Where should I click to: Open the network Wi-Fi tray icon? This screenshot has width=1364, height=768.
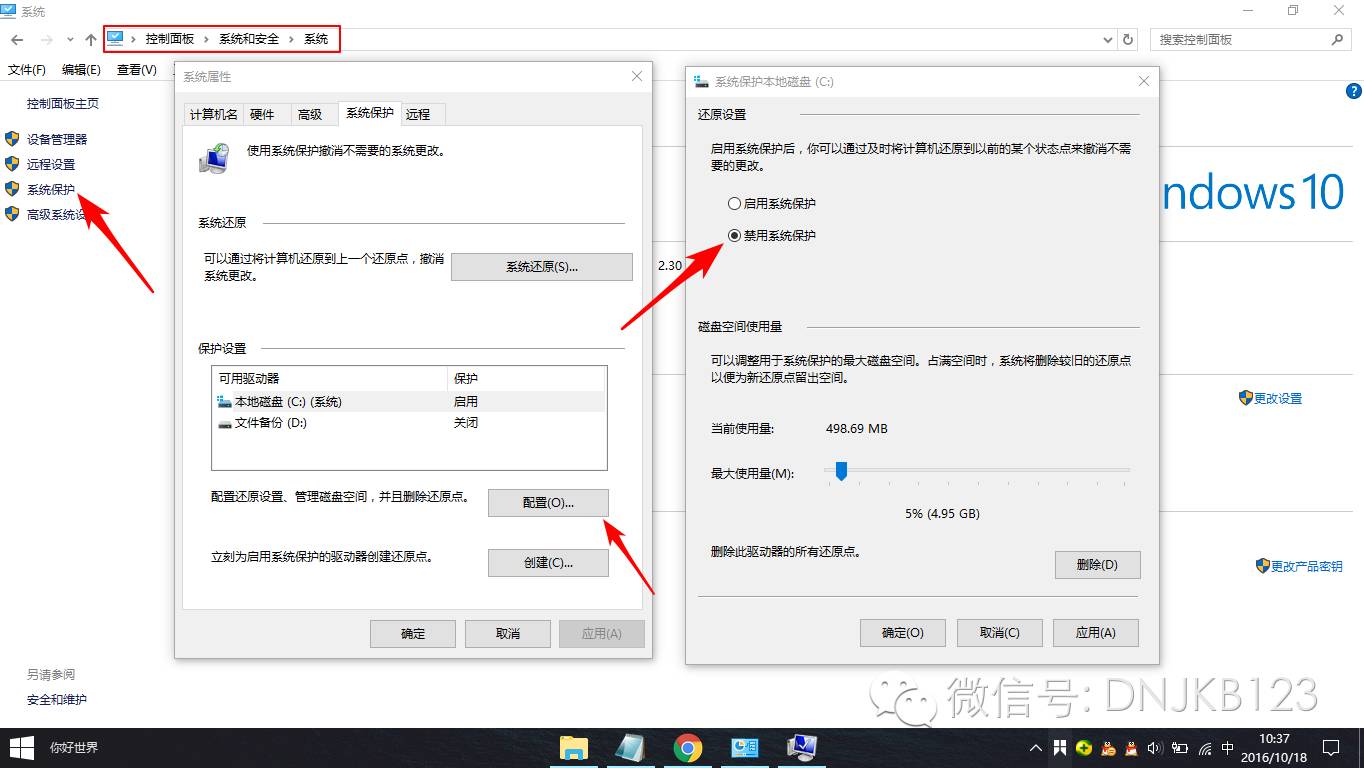[x=1204, y=748]
